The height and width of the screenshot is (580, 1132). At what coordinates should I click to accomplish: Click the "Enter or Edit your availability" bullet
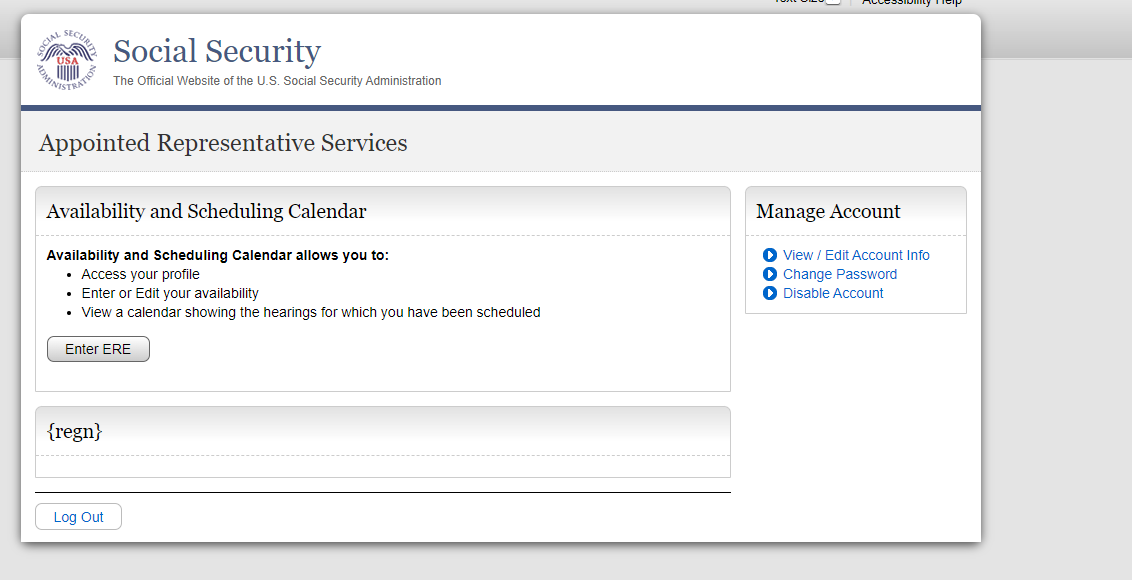pyautogui.click(x=170, y=293)
